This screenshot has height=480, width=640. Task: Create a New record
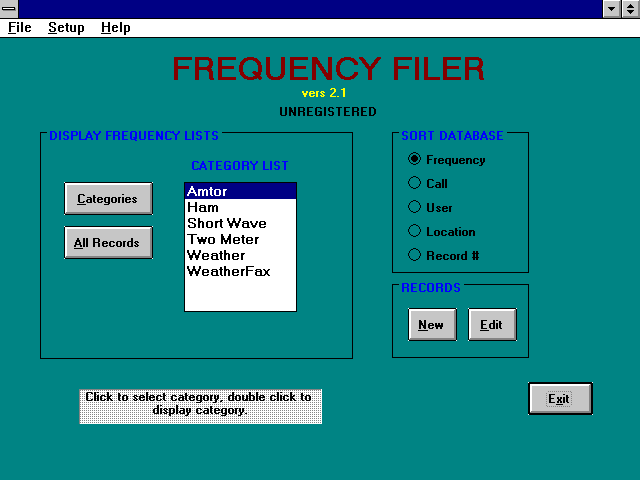tap(431, 325)
